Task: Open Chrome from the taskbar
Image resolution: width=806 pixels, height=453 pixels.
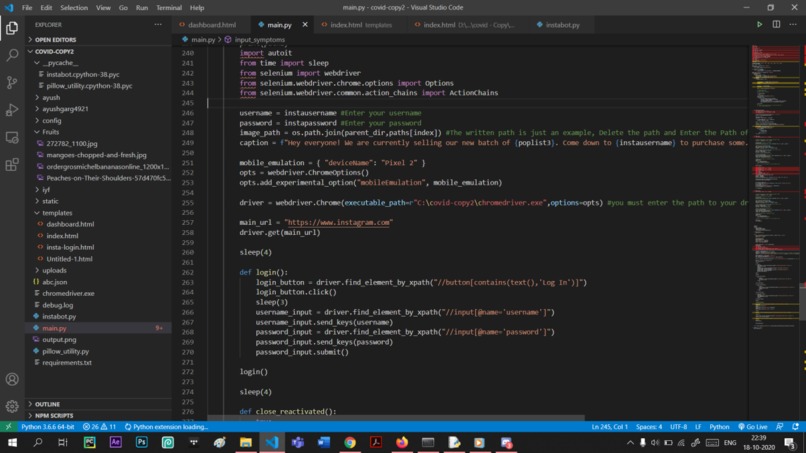Action: (350, 443)
